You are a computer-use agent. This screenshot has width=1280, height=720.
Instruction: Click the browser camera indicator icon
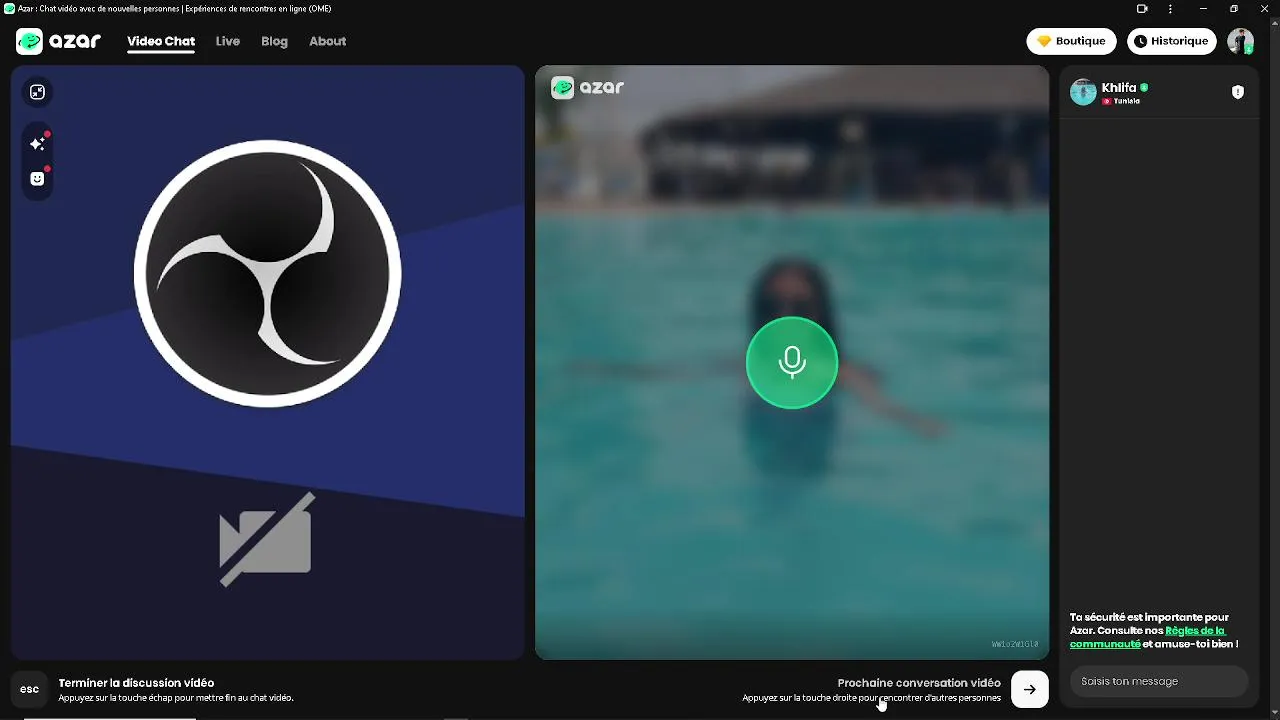(1142, 9)
